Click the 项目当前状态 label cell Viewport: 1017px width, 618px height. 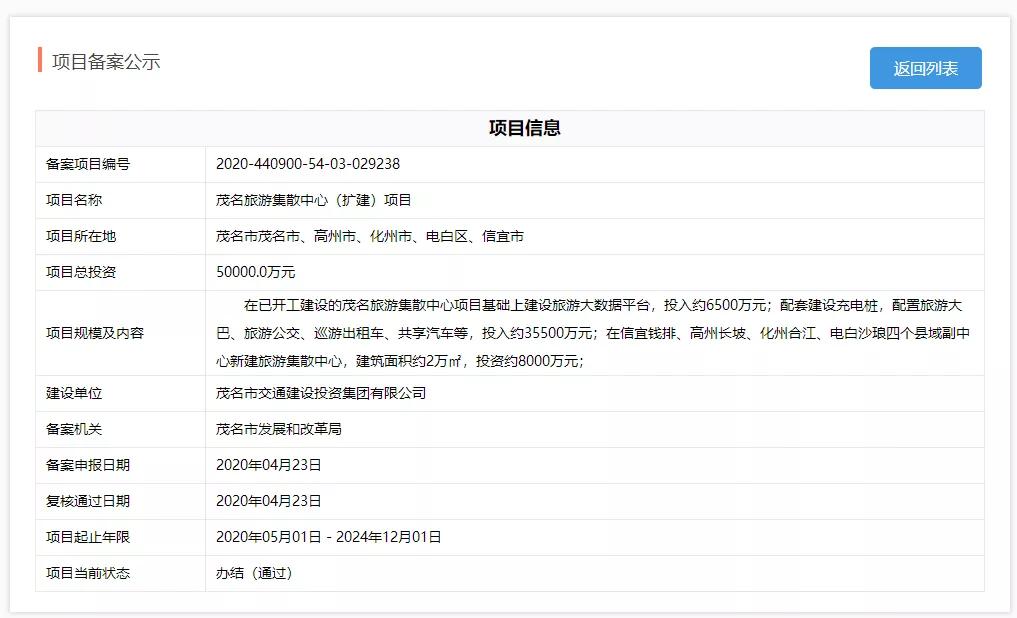click(121, 573)
